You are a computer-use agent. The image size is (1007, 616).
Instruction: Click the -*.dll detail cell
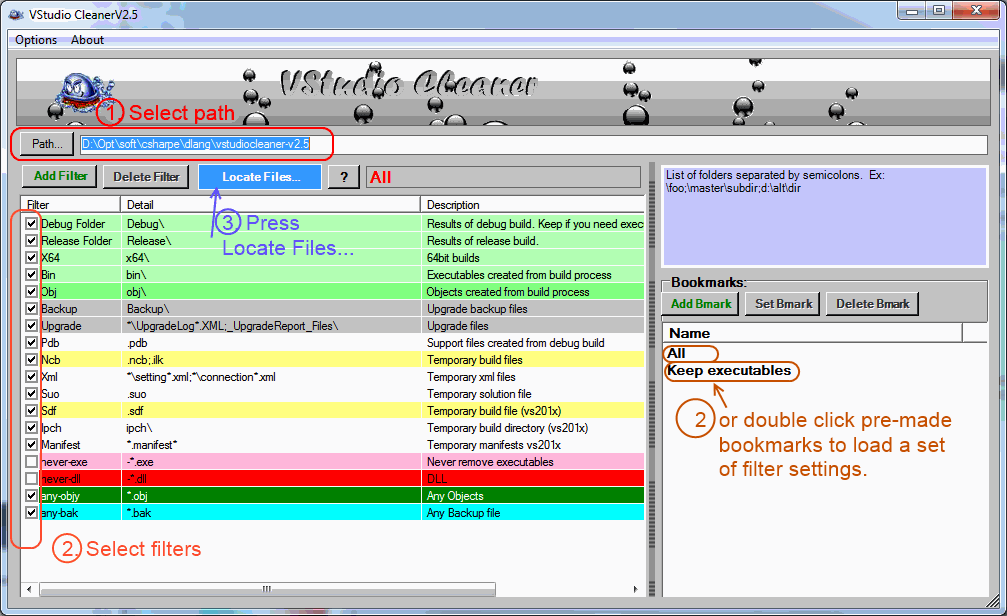click(137, 479)
